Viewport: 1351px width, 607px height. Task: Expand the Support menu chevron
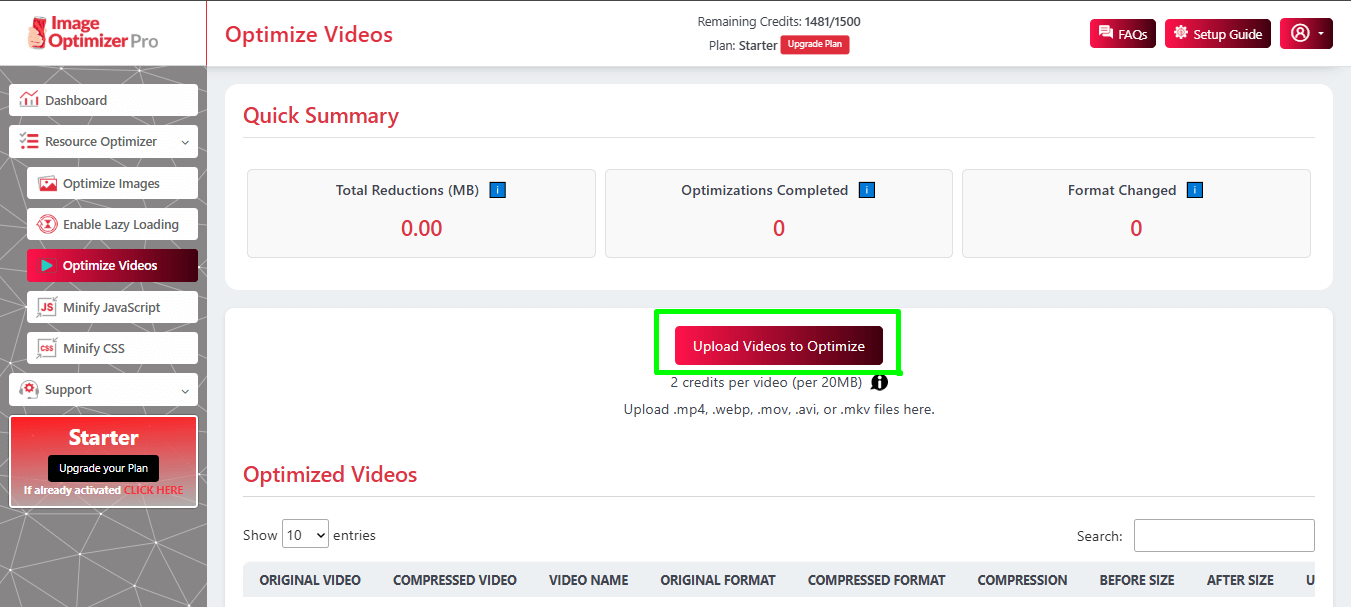(x=185, y=390)
